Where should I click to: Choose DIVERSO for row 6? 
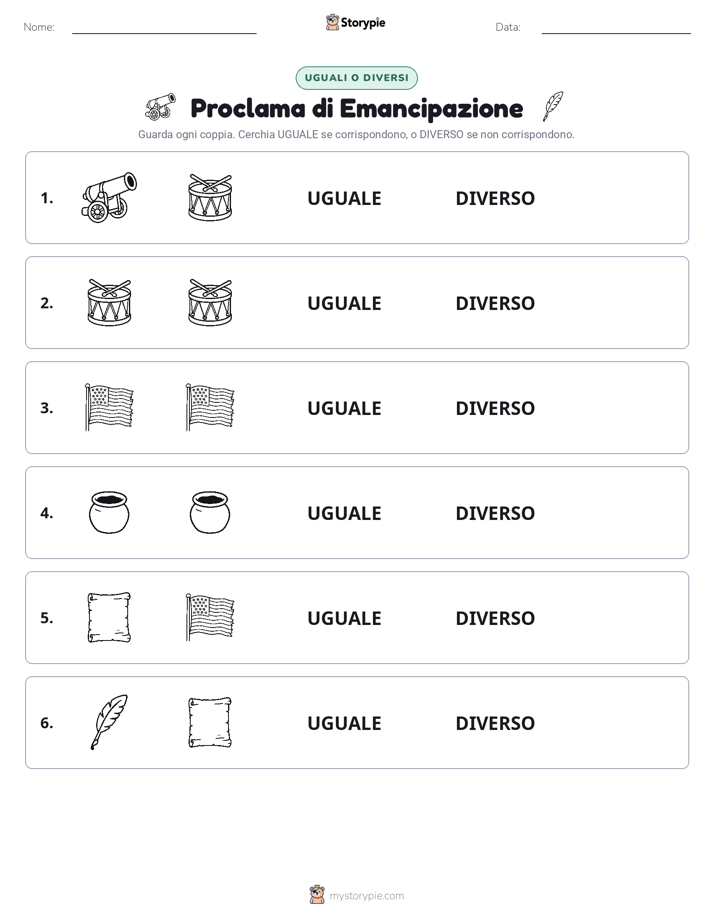495,722
